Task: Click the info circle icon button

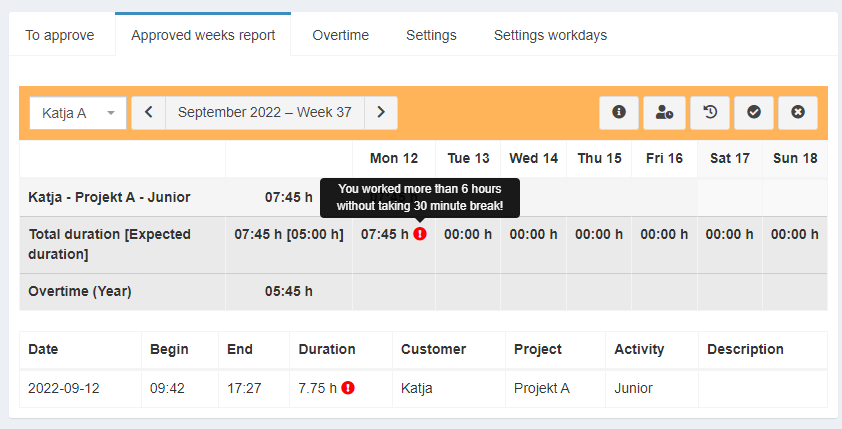Action: [619, 113]
